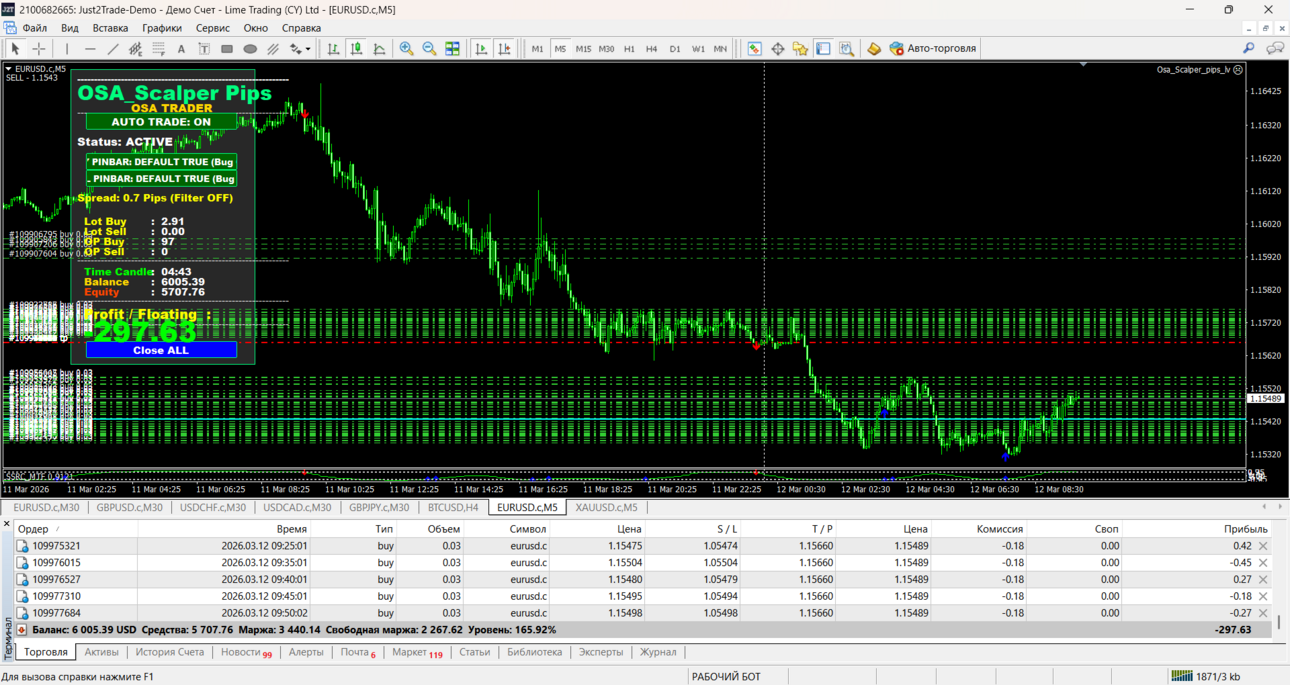Select the Text label tool
This screenshot has height=685, width=1290.
point(204,48)
